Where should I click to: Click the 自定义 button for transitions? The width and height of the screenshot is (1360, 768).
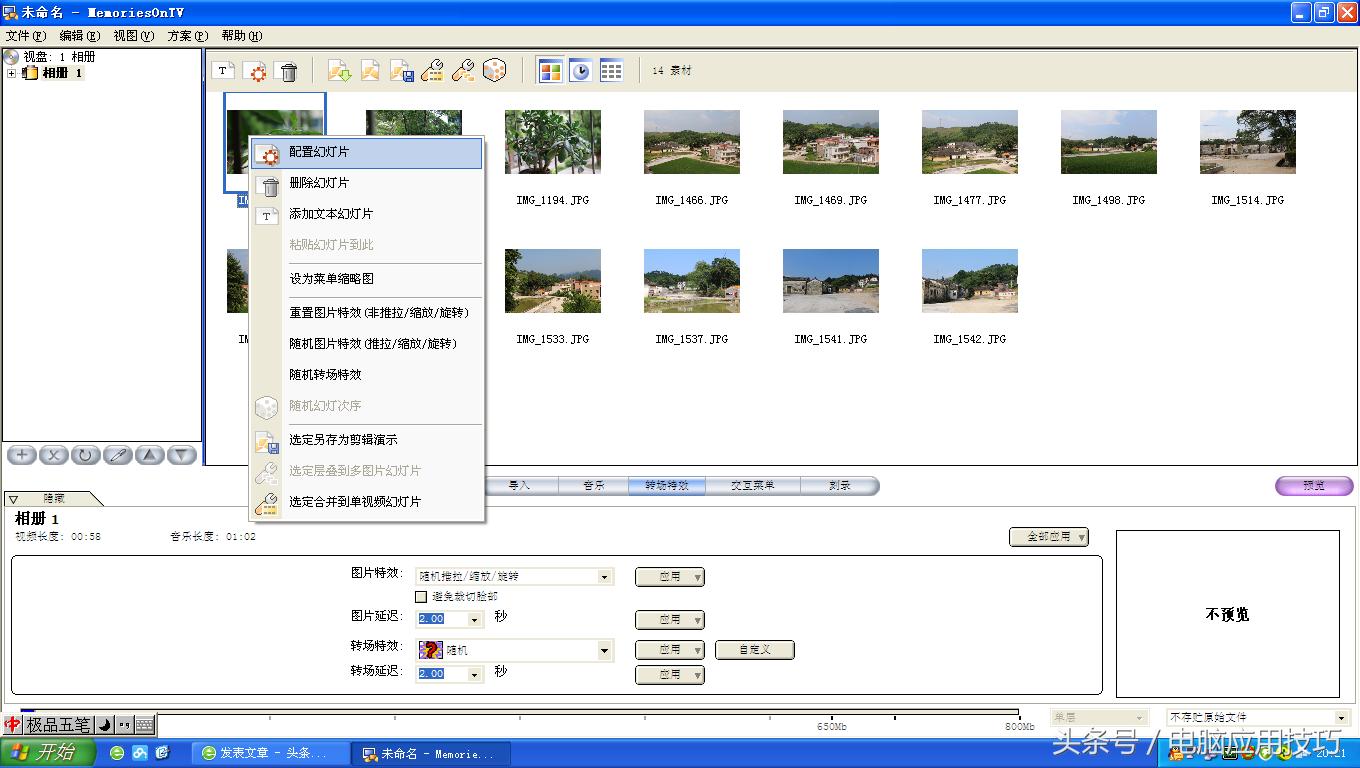click(755, 650)
